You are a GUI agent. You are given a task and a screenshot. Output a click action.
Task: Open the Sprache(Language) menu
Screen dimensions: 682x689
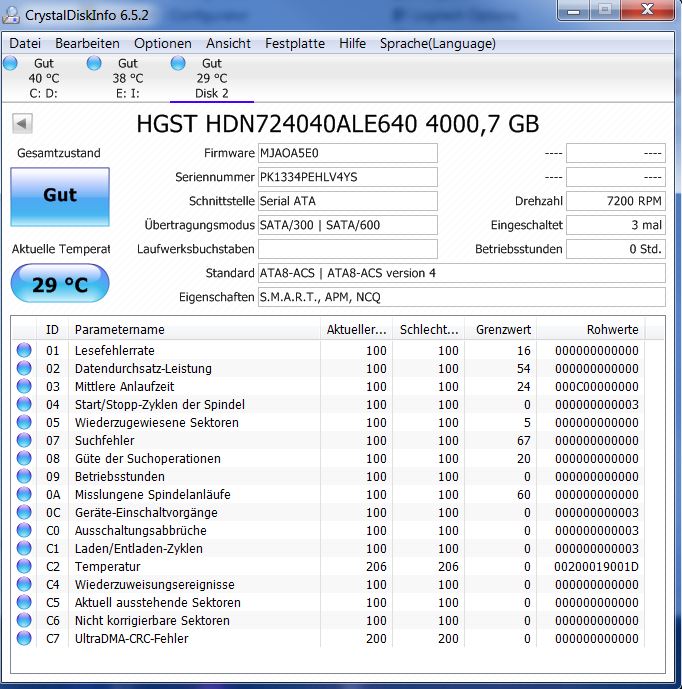click(438, 44)
